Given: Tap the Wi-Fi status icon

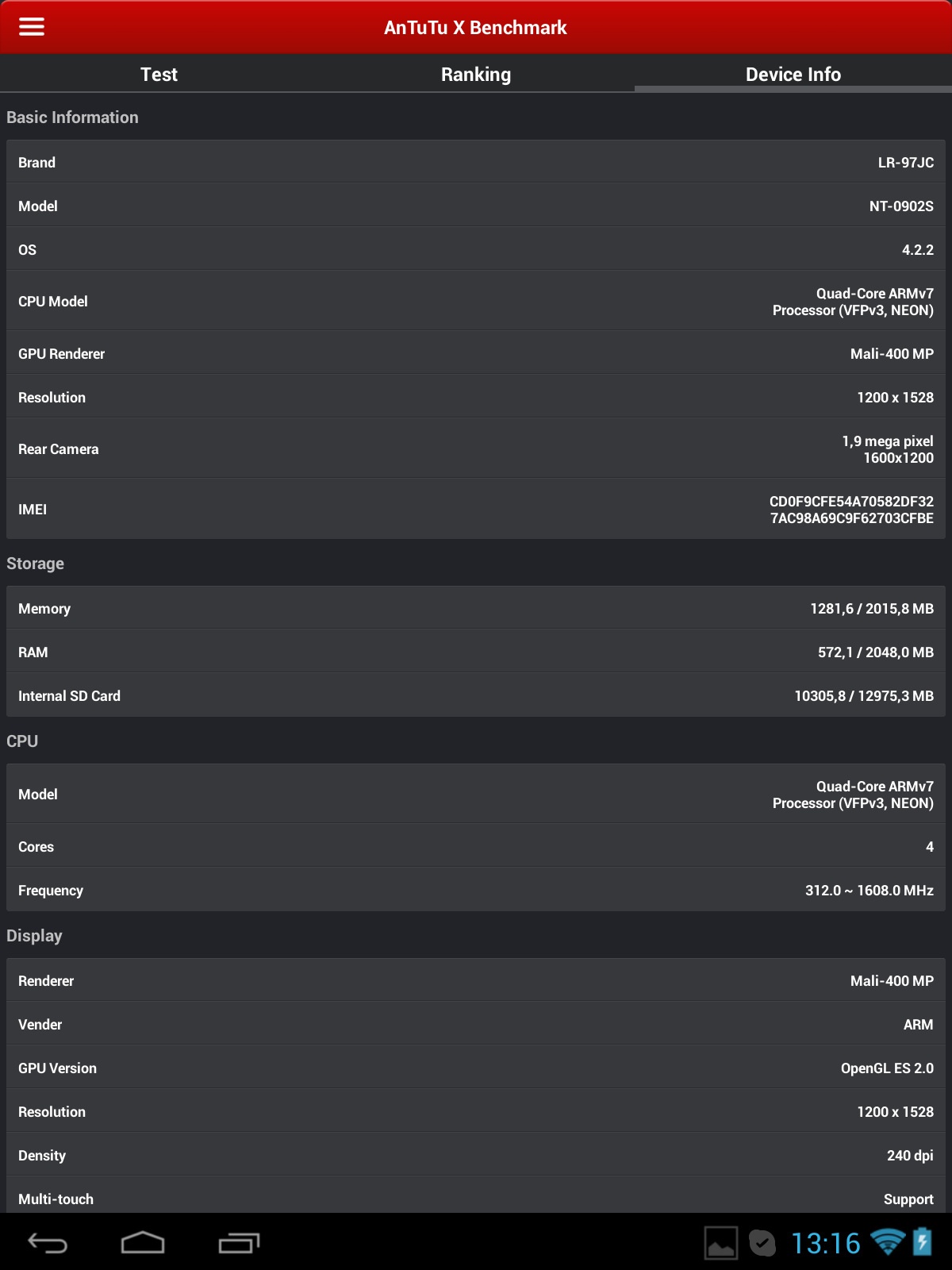Looking at the screenshot, I should coord(887,1242).
